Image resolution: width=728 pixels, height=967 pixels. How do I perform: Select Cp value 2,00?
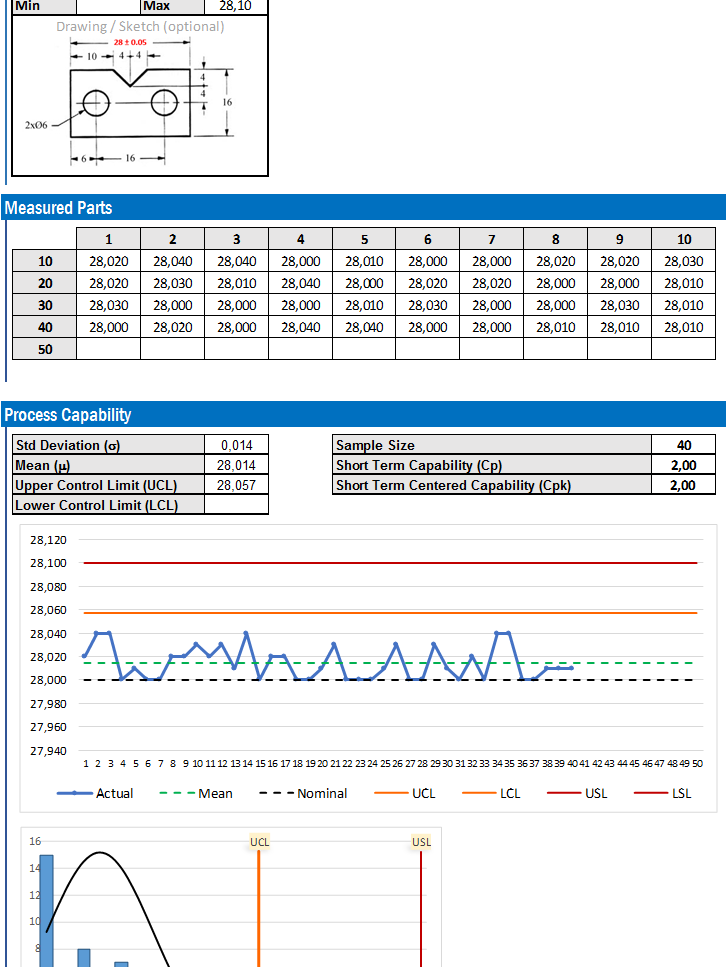pyautogui.click(x=684, y=465)
